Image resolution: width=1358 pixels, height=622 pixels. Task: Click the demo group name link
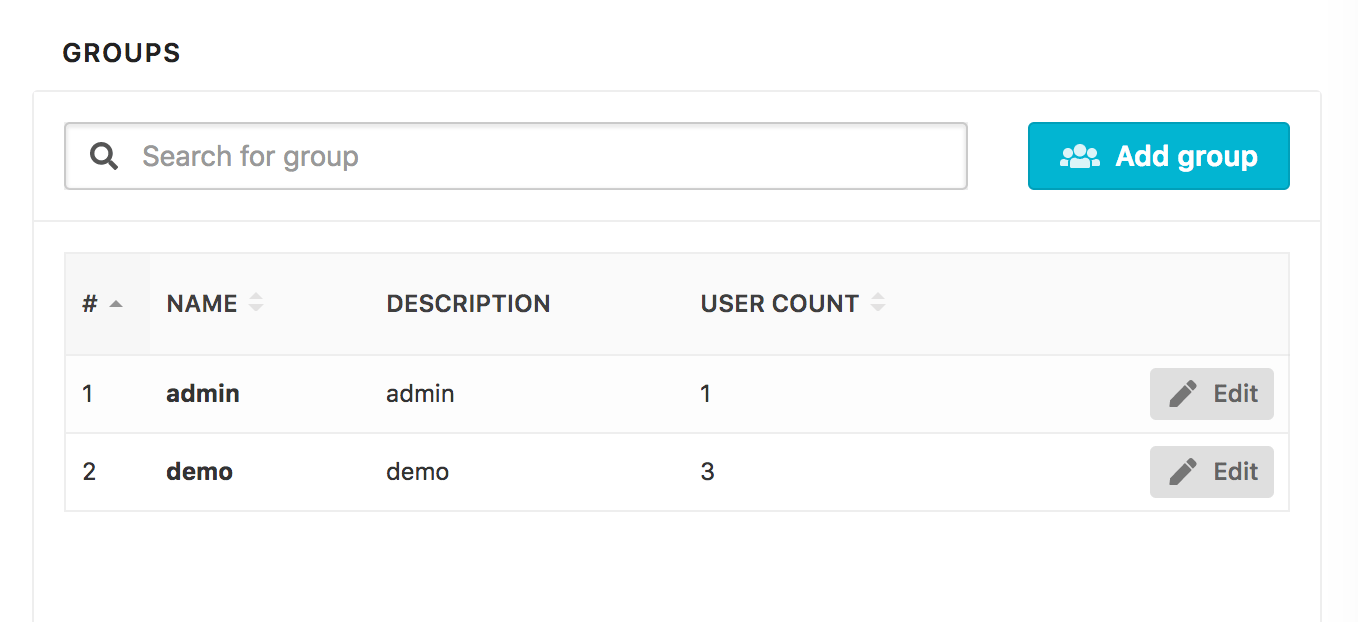(x=199, y=471)
